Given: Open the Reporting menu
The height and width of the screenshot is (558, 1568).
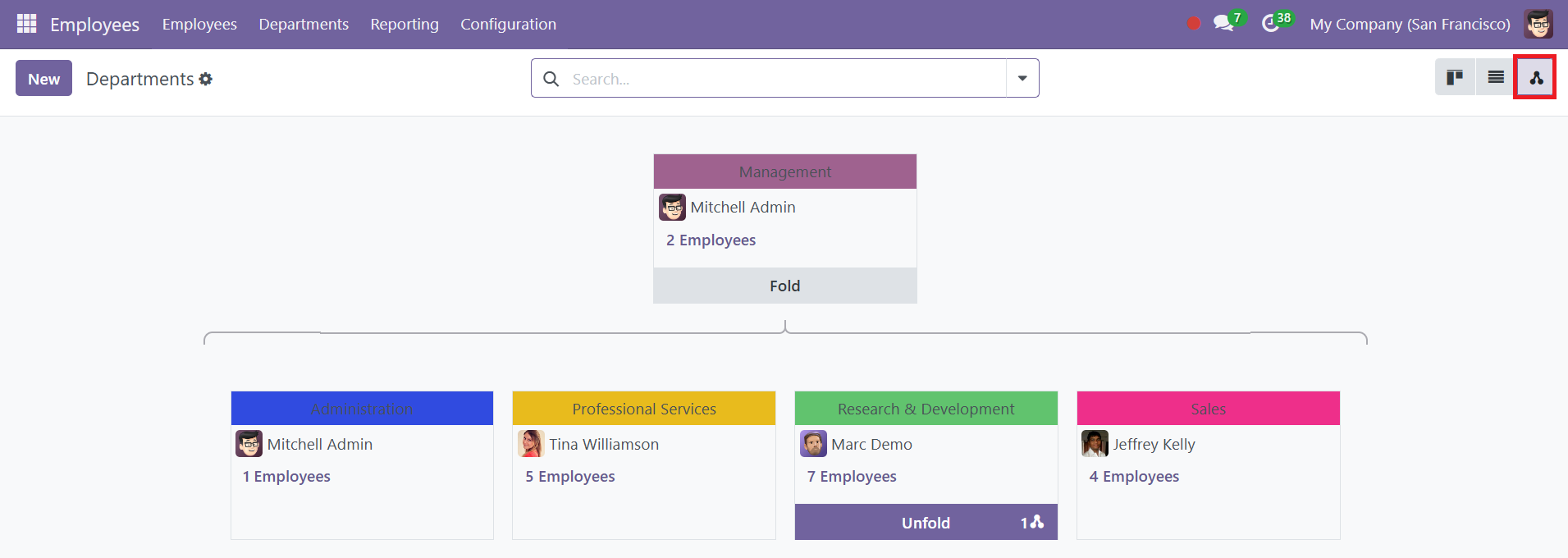Looking at the screenshot, I should tap(405, 24).
